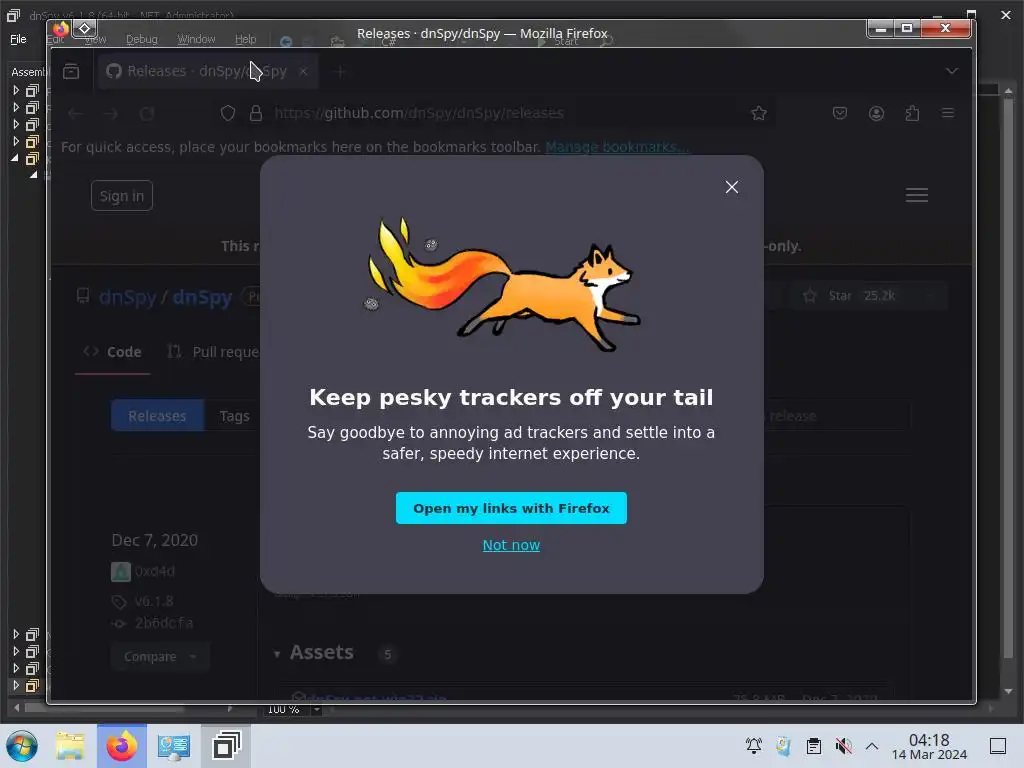Click the Tags filter button
1024x768 pixels.
(234, 416)
